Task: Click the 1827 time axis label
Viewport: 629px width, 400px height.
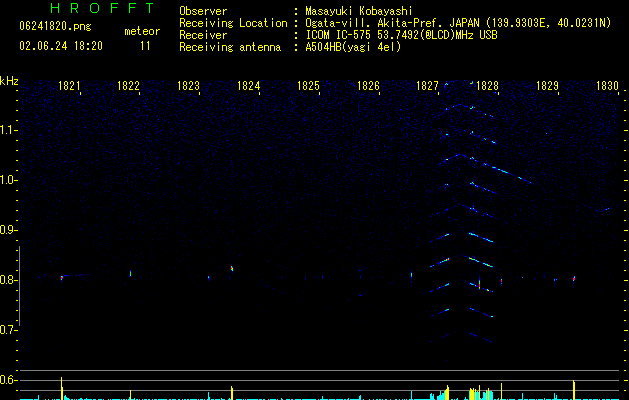Action: coord(428,86)
